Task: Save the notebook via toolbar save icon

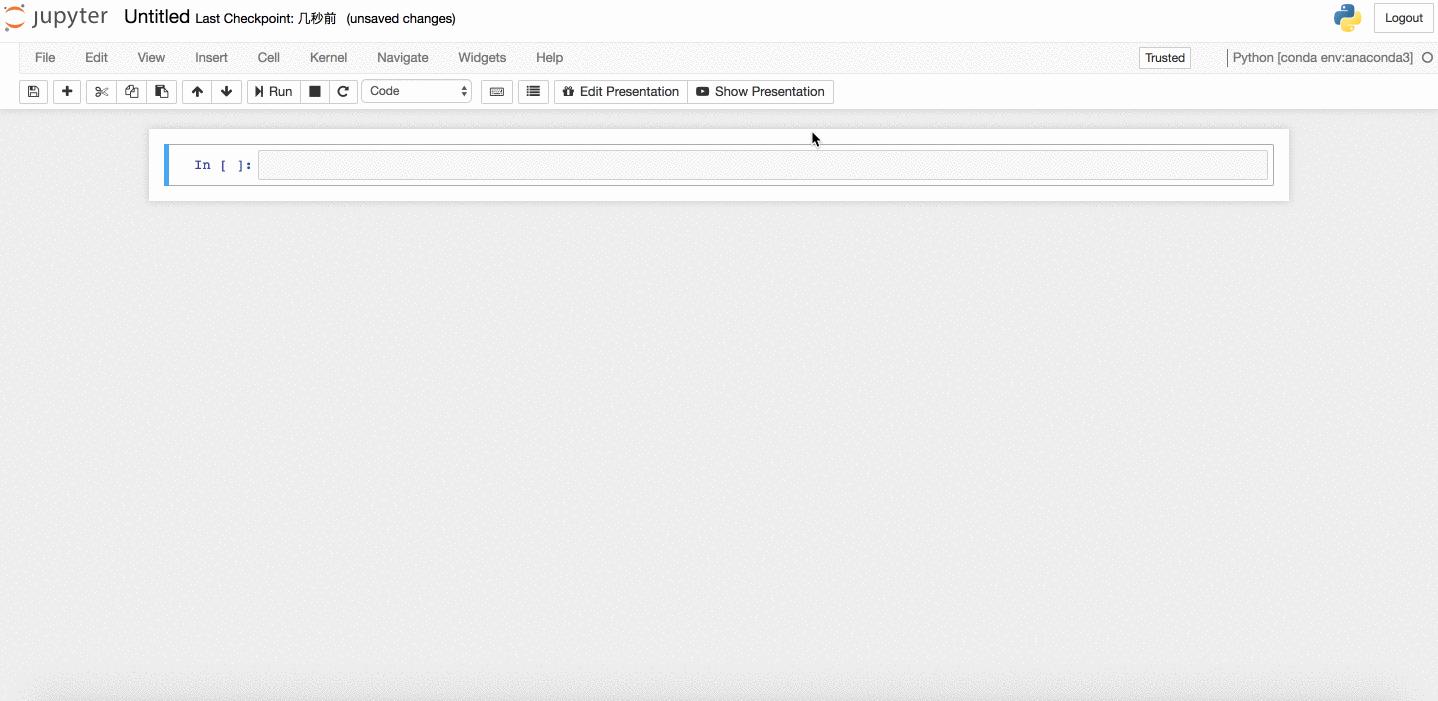Action: 33,91
